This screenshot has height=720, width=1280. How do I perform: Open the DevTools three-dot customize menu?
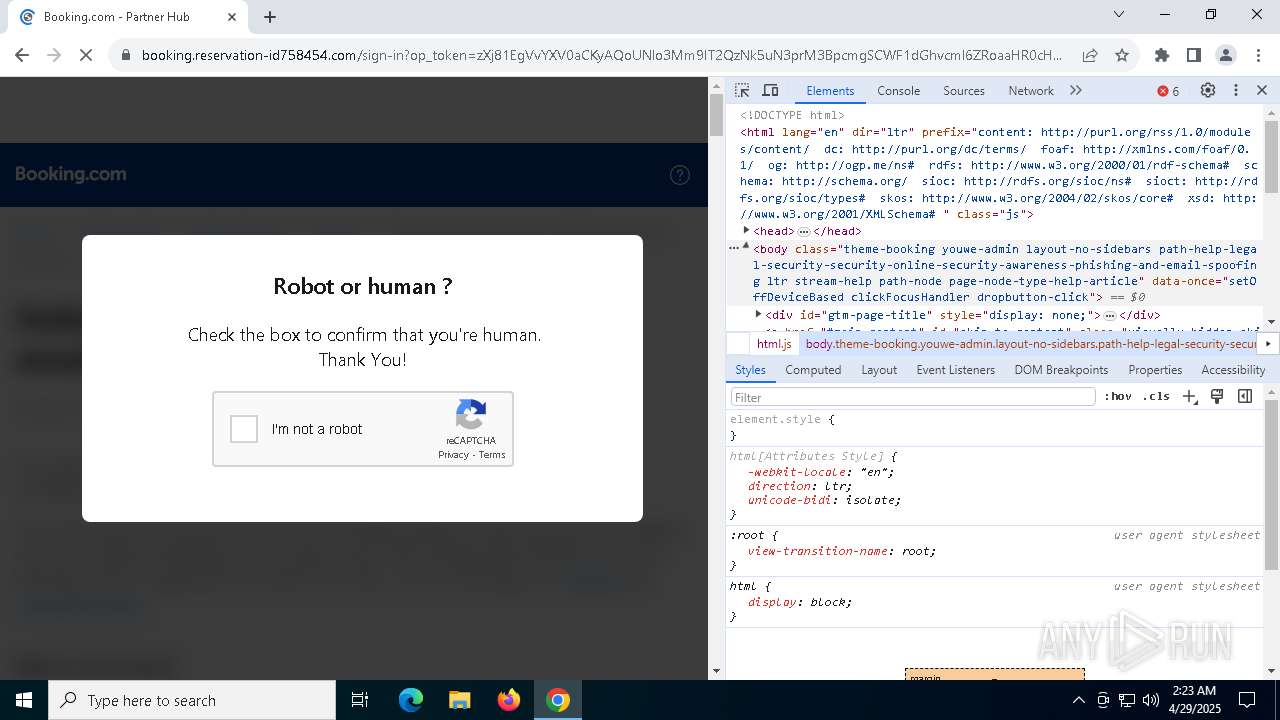(x=1236, y=90)
